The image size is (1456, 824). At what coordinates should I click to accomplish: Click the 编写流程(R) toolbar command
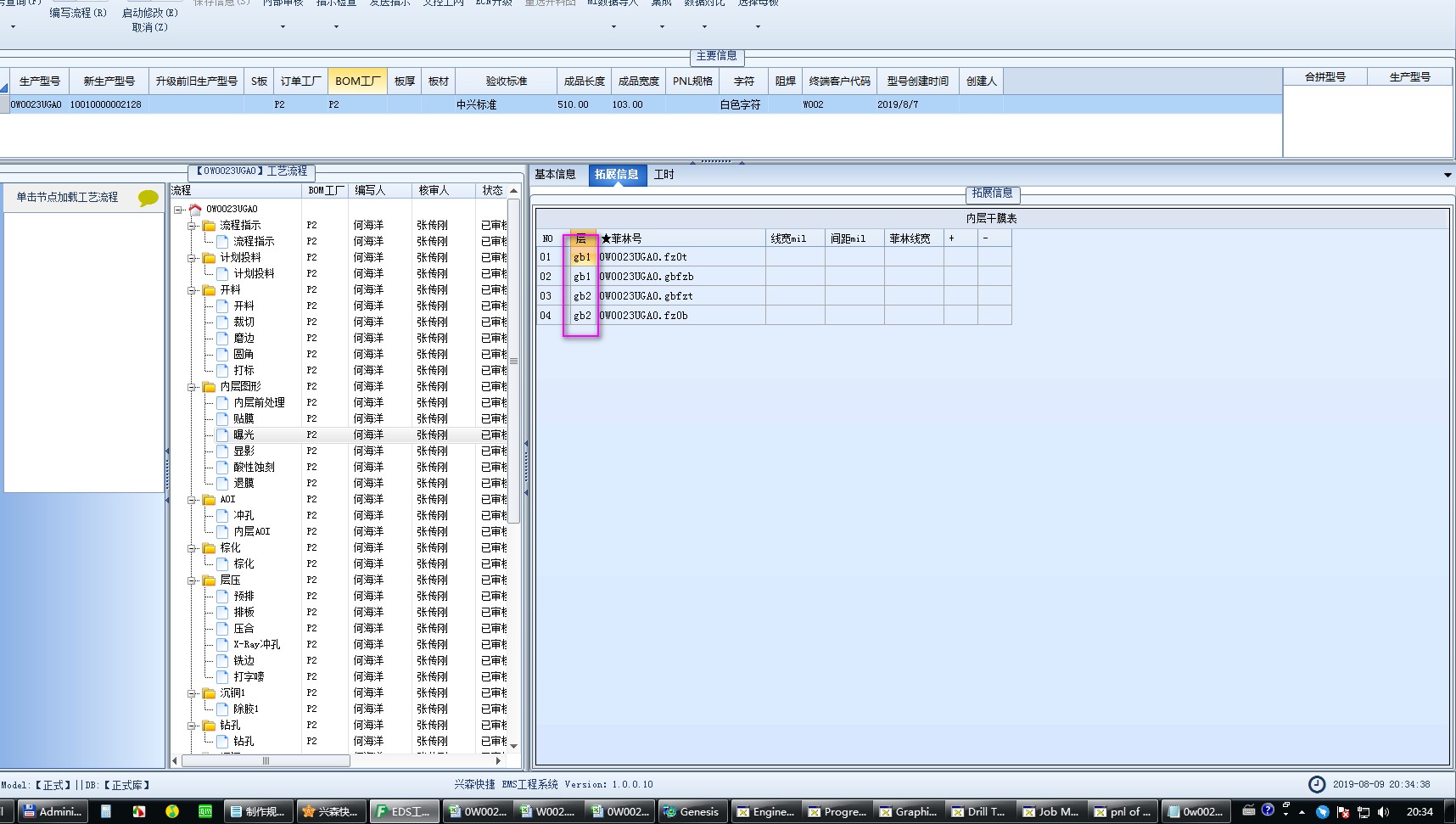78,13
